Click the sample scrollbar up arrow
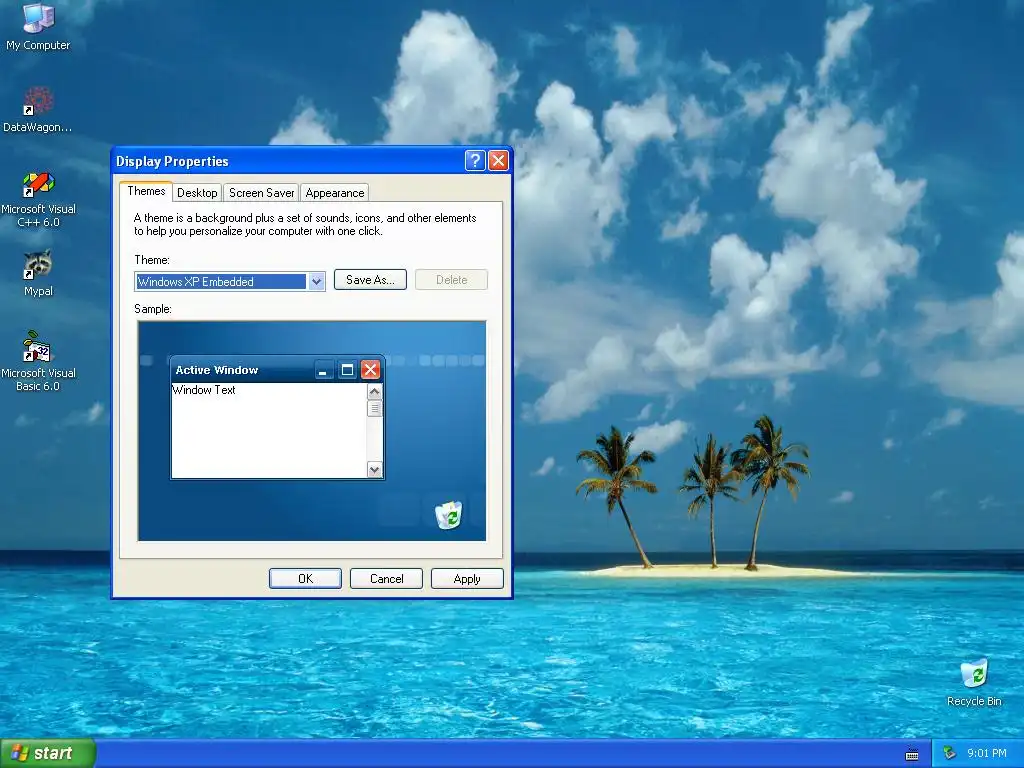This screenshot has height=768, width=1024. (x=374, y=392)
